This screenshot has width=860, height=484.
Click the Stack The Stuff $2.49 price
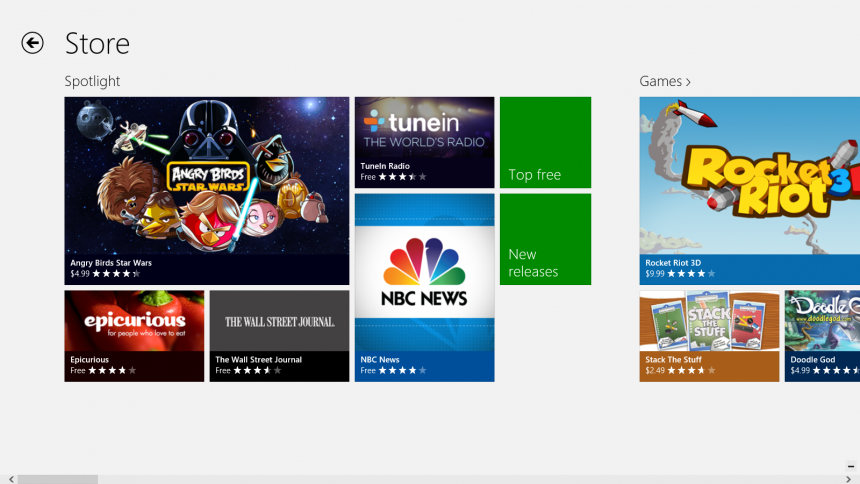pos(655,370)
